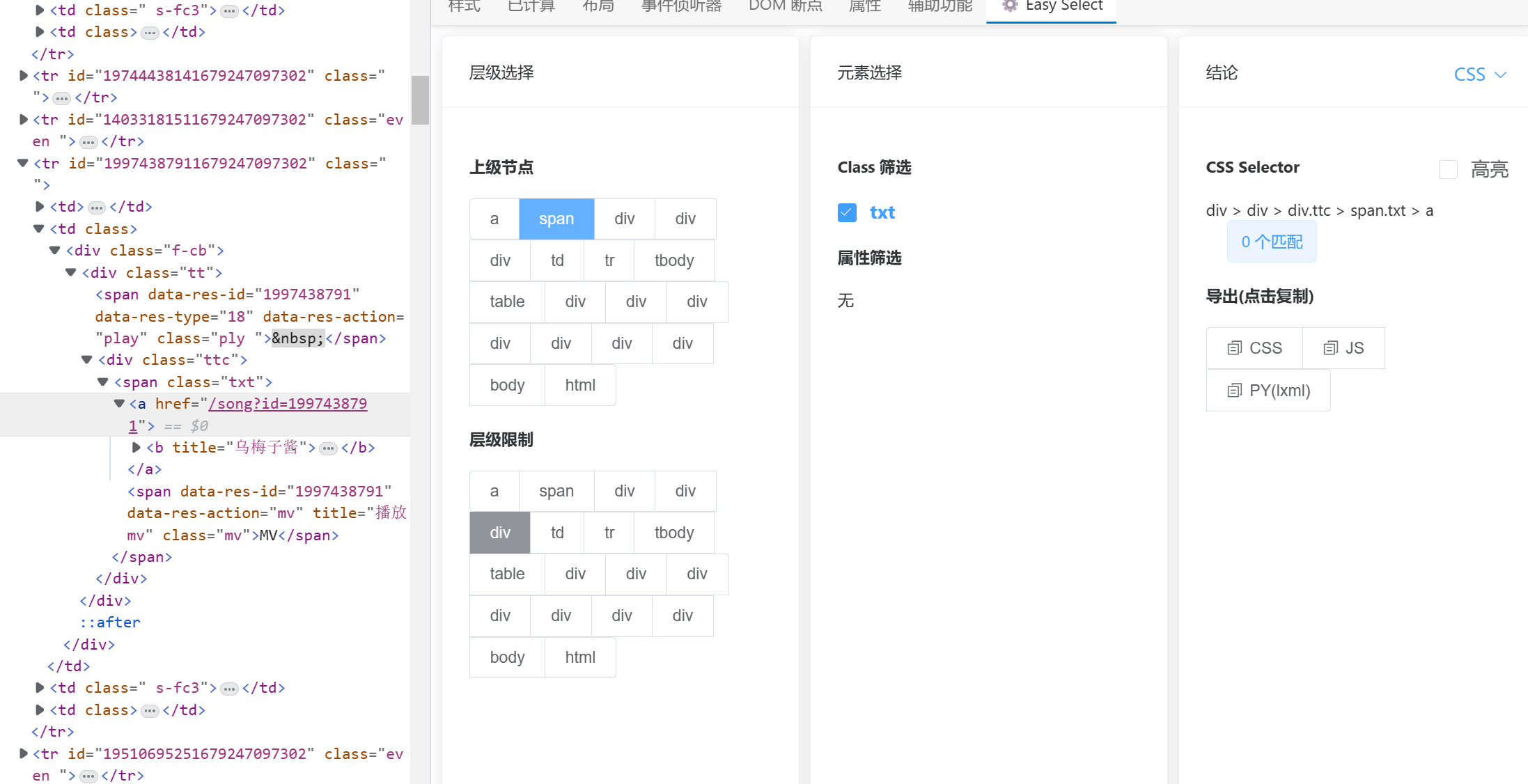Switch to the DOM 断点 tab
Image resolution: width=1528 pixels, height=784 pixels.
[x=785, y=6]
